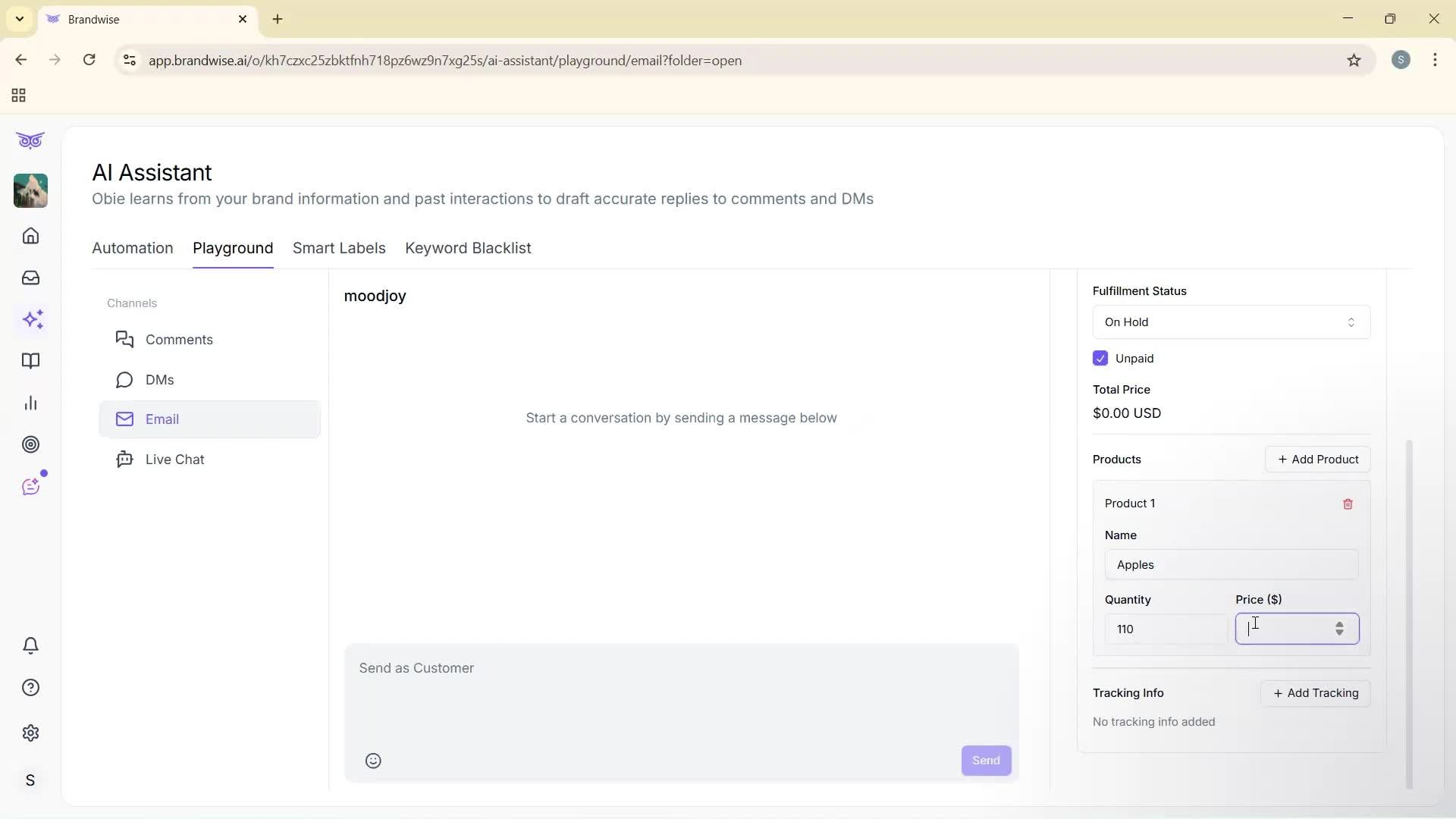This screenshot has height=819, width=1456.
Task: Open the feedback chat icon with notification dot
Action: 32,486
